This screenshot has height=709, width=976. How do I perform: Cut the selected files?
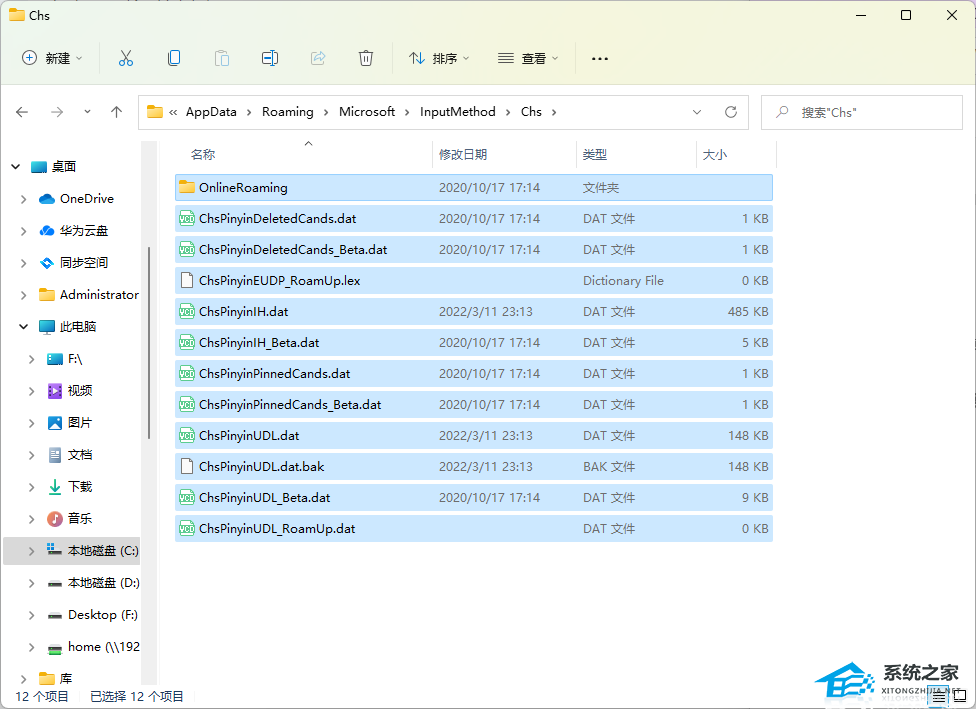[x=125, y=58]
